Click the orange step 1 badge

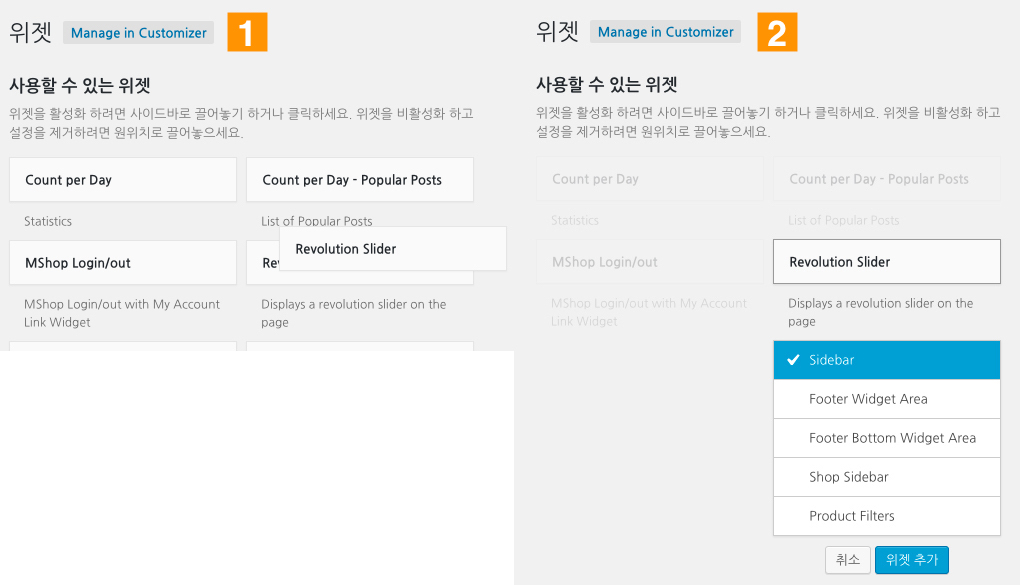tap(247, 32)
